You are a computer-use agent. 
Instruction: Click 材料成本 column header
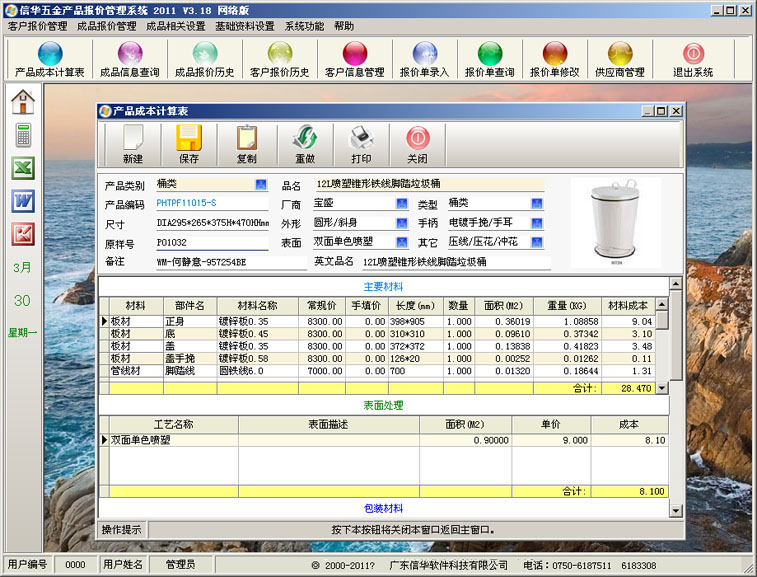pos(628,306)
